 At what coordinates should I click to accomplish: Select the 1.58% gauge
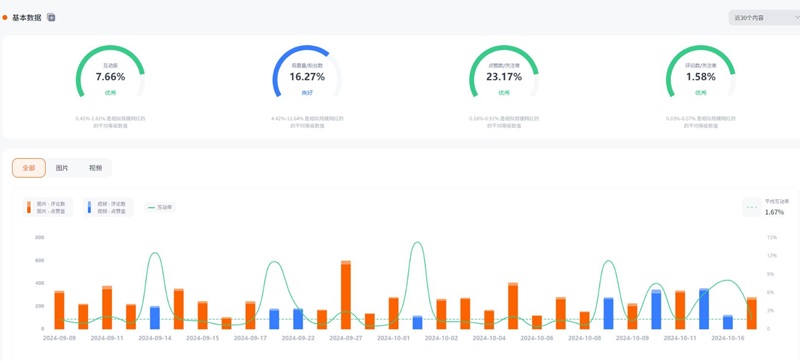[x=701, y=71]
